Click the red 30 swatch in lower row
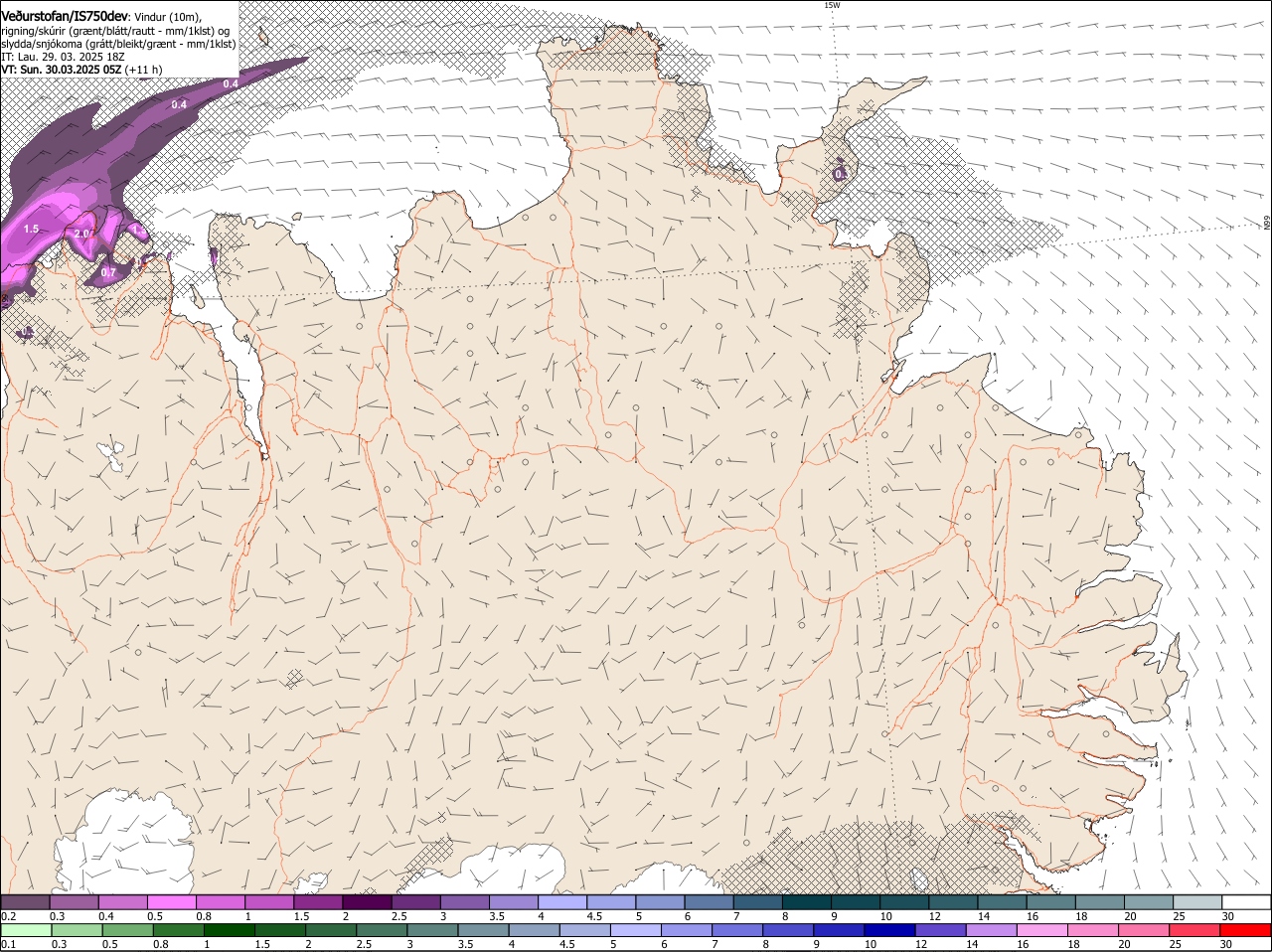The width and height of the screenshot is (1272, 952). (1246, 931)
